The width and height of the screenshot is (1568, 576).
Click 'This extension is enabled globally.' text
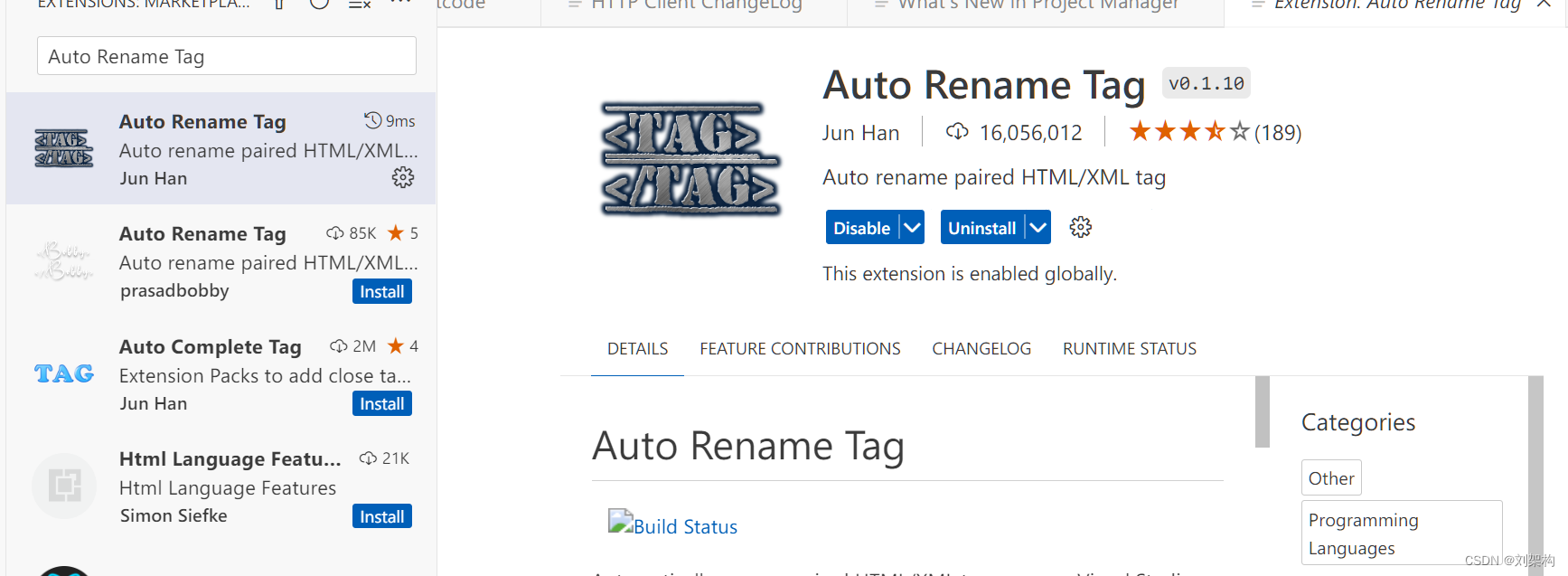(x=970, y=274)
